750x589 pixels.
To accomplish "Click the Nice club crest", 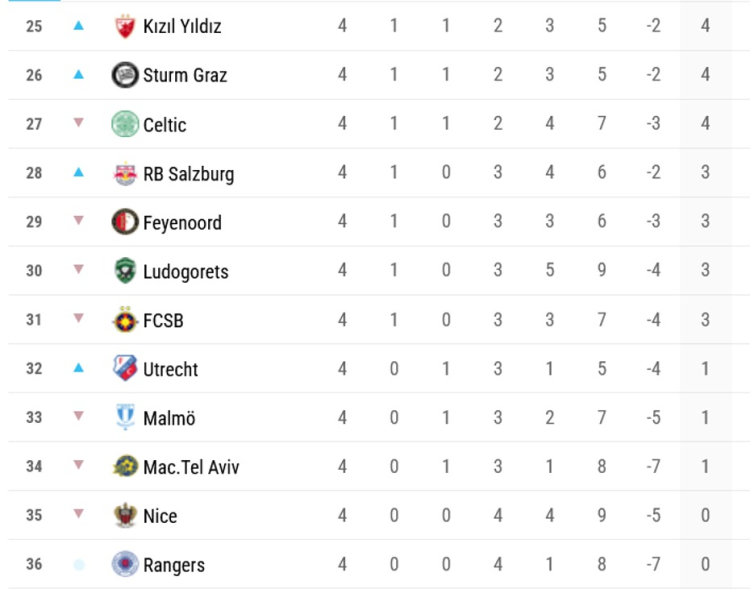I will click(x=125, y=516).
